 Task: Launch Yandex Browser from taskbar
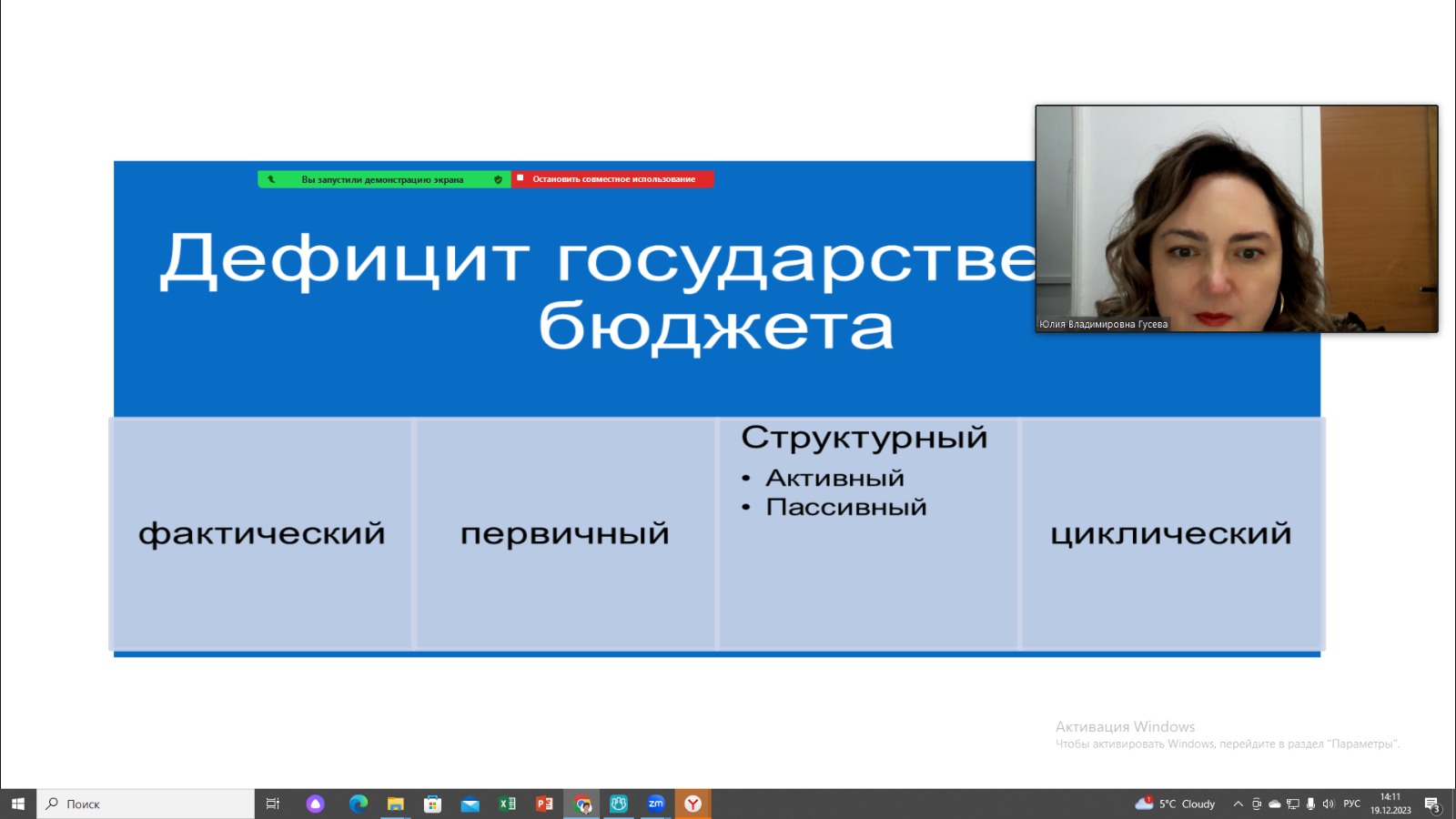click(693, 804)
